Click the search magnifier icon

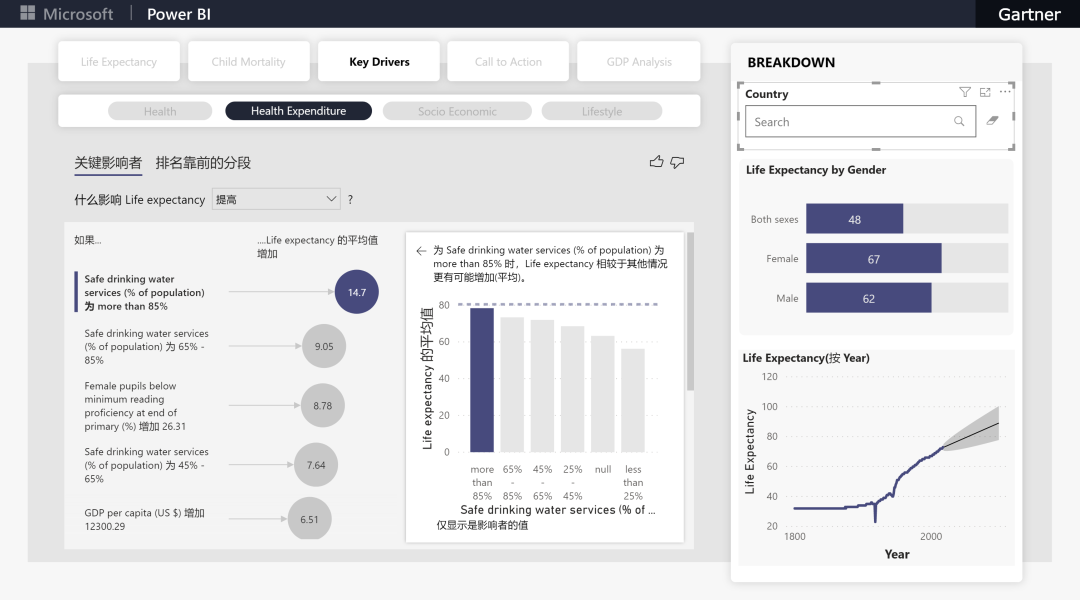tap(959, 121)
